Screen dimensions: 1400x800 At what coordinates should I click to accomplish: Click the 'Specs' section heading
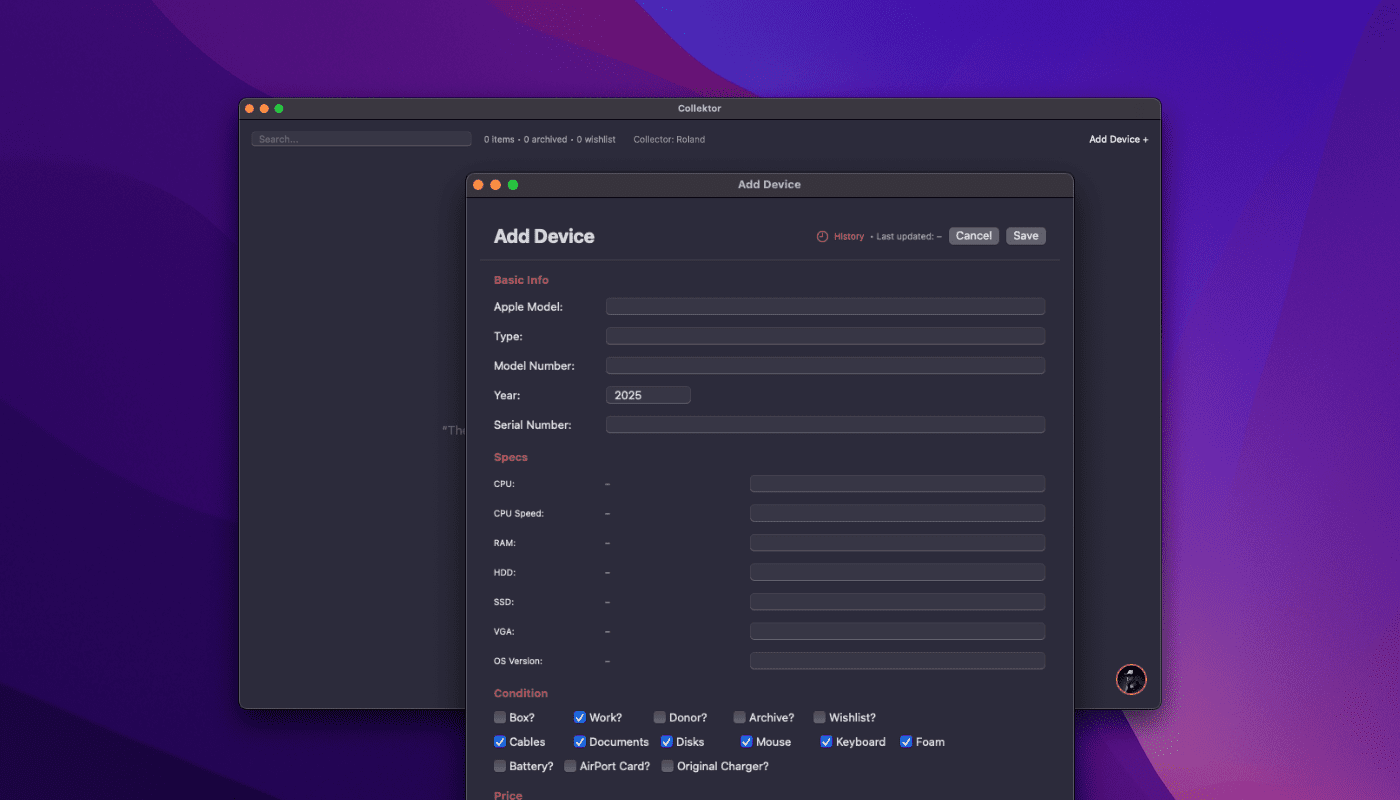[x=511, y=457]
